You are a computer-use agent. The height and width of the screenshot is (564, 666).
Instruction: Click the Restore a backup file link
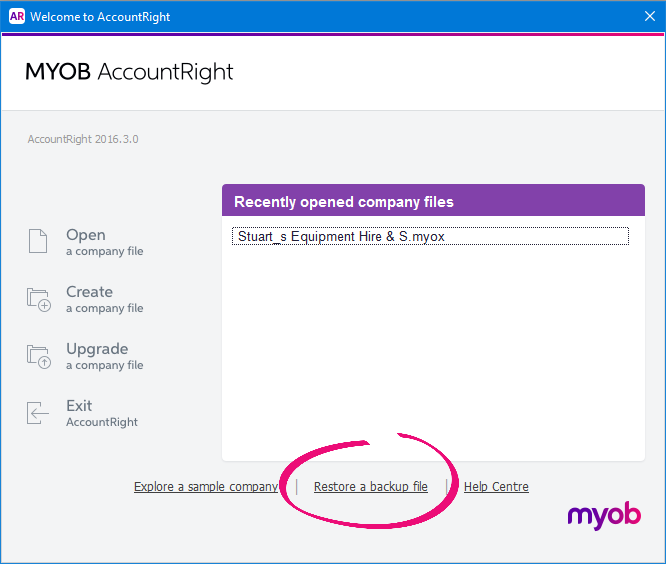tap(371, 487)
